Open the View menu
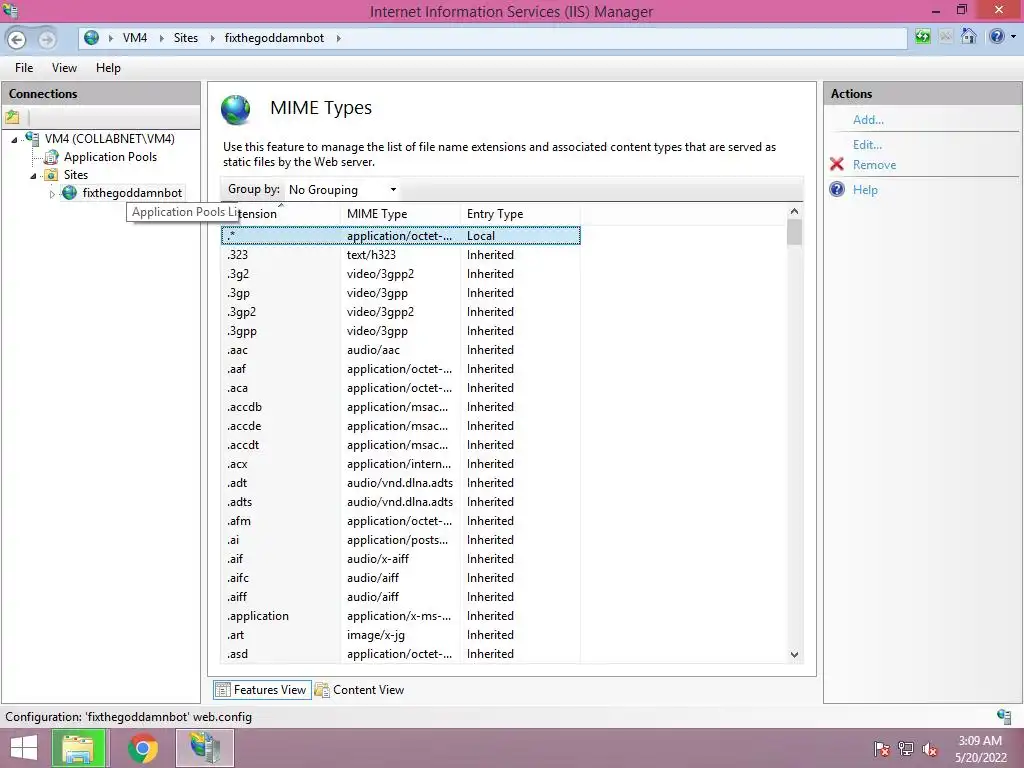The image size is (1024, 768). pos(64,68)
